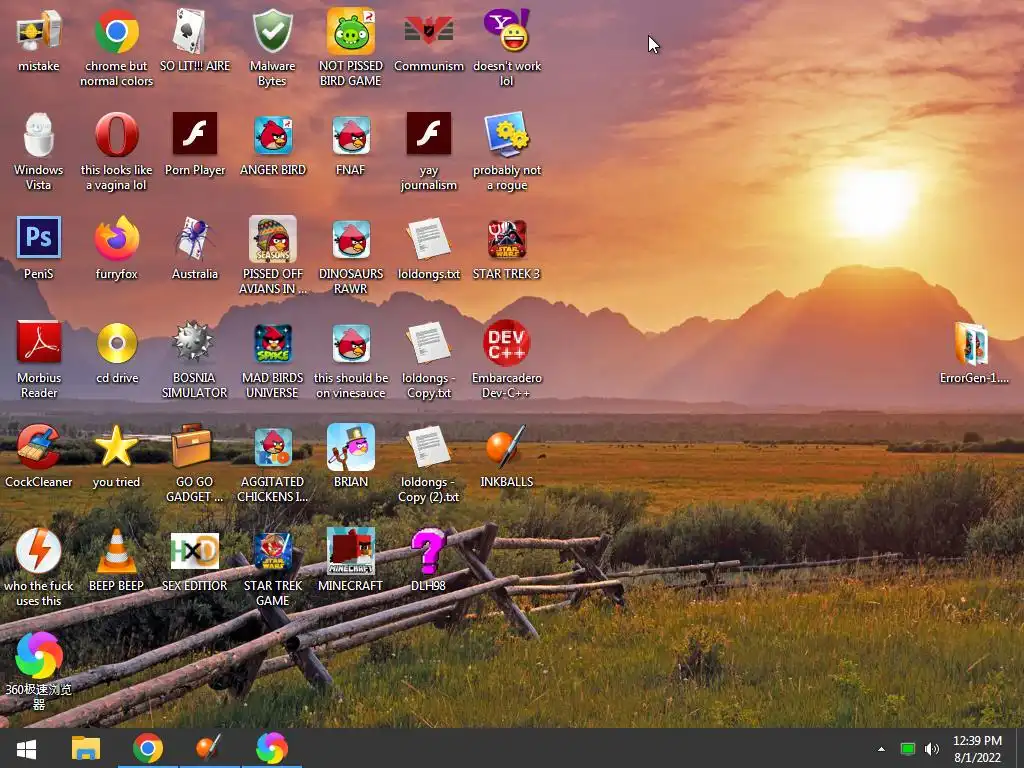Open the FNAF desktop icon
Viewport: 1024px width, 768px height.
click(351, 135)
